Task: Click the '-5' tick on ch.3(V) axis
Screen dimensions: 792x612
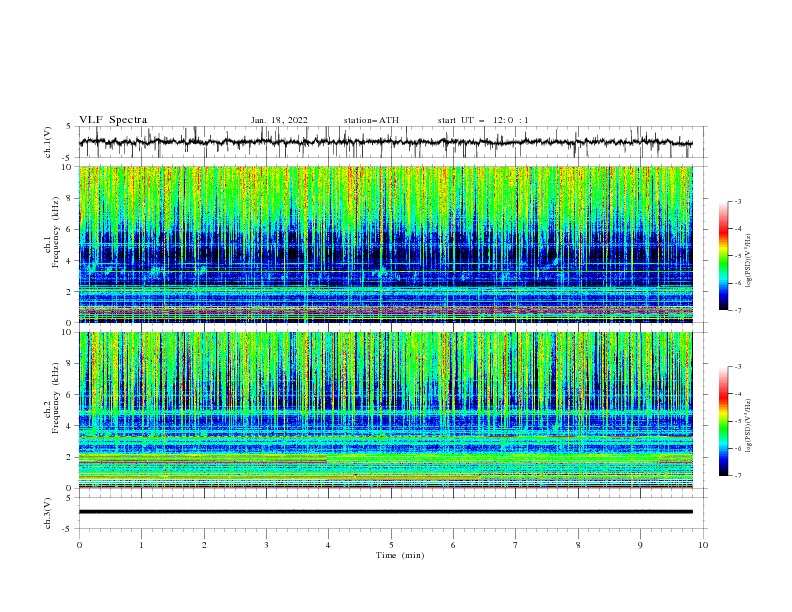Action: 68,529
